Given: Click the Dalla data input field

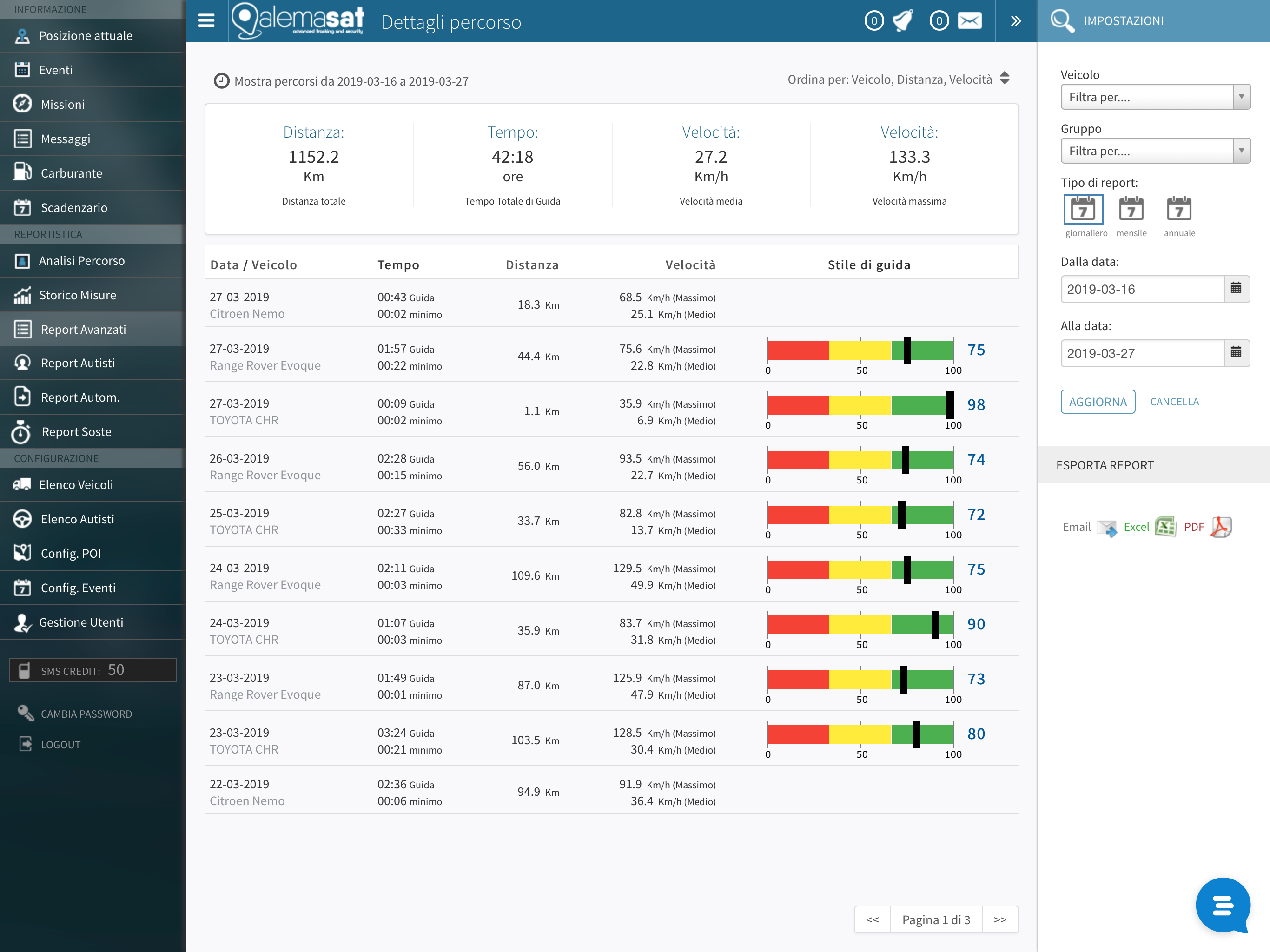Looking at the screenshot, I should coord(1142,289).
